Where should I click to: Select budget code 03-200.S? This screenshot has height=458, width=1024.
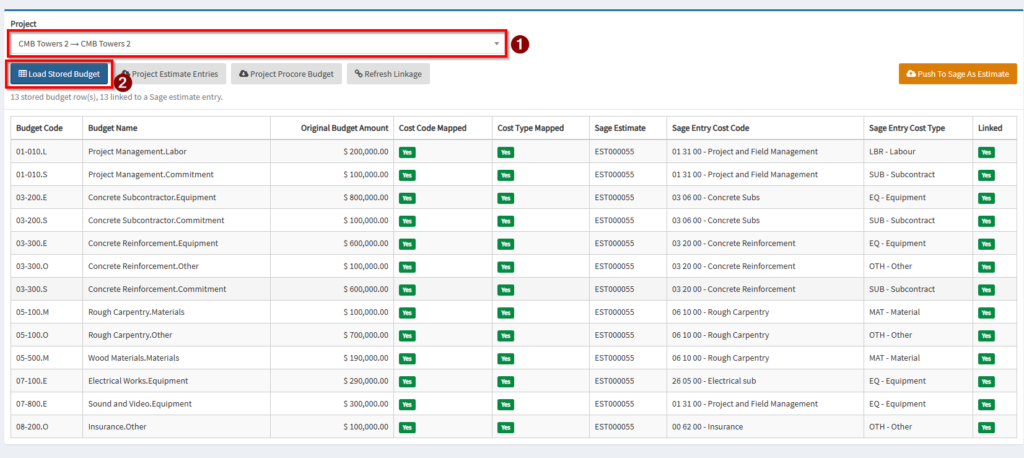[32, 220]
